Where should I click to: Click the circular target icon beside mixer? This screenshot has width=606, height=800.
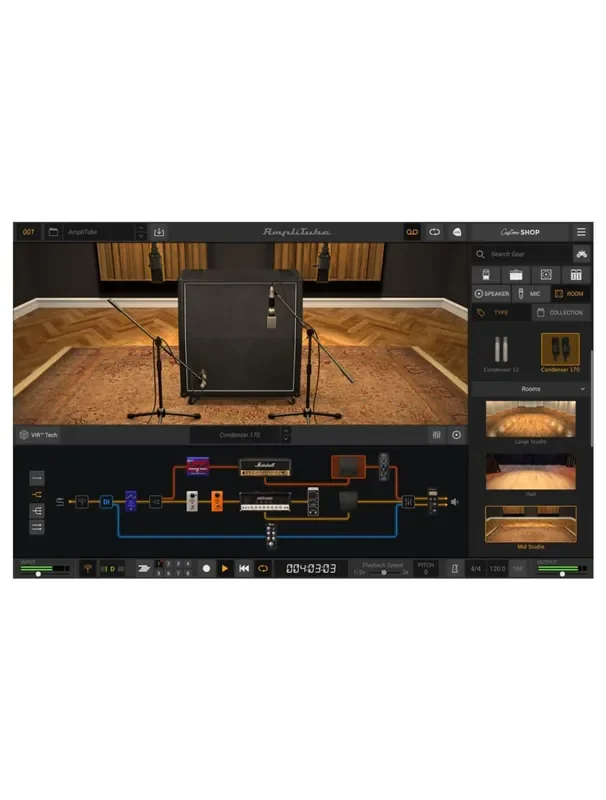(457, 435)
